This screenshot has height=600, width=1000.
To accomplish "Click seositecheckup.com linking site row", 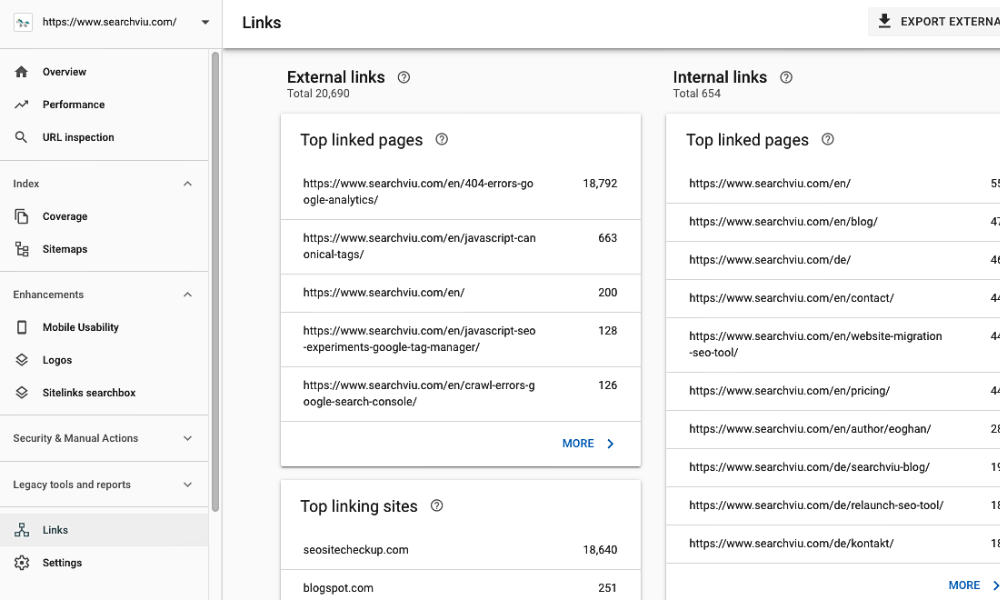I will click(x=460, y=550).
